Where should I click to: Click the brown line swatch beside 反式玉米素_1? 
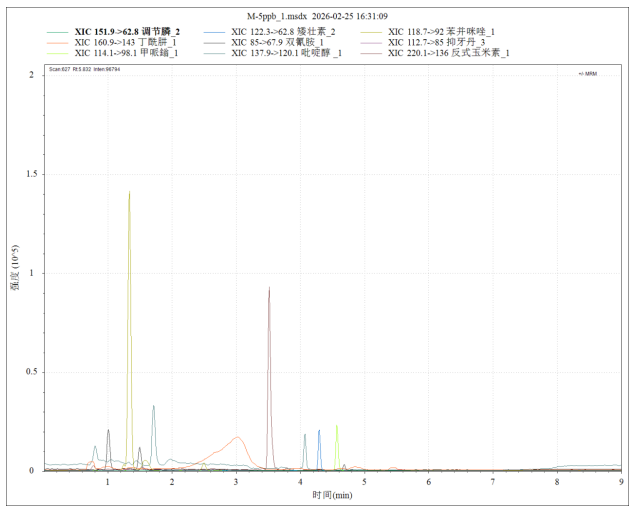click(x=371, y=53)
